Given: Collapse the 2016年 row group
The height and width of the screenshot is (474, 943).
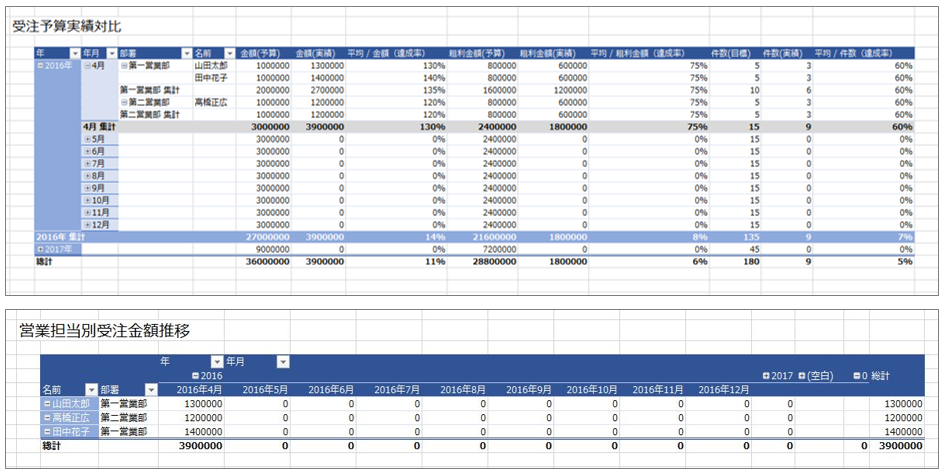Looking at the screenshot, I should pyautogui.click(x=39, y=65).
